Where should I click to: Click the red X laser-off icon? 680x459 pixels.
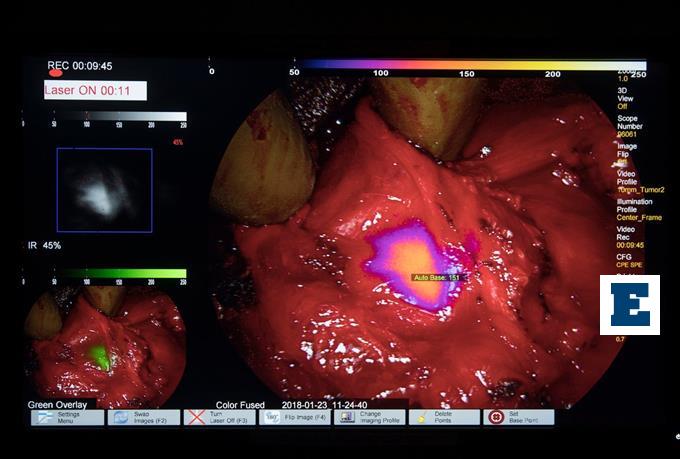(x=195, y=418)
